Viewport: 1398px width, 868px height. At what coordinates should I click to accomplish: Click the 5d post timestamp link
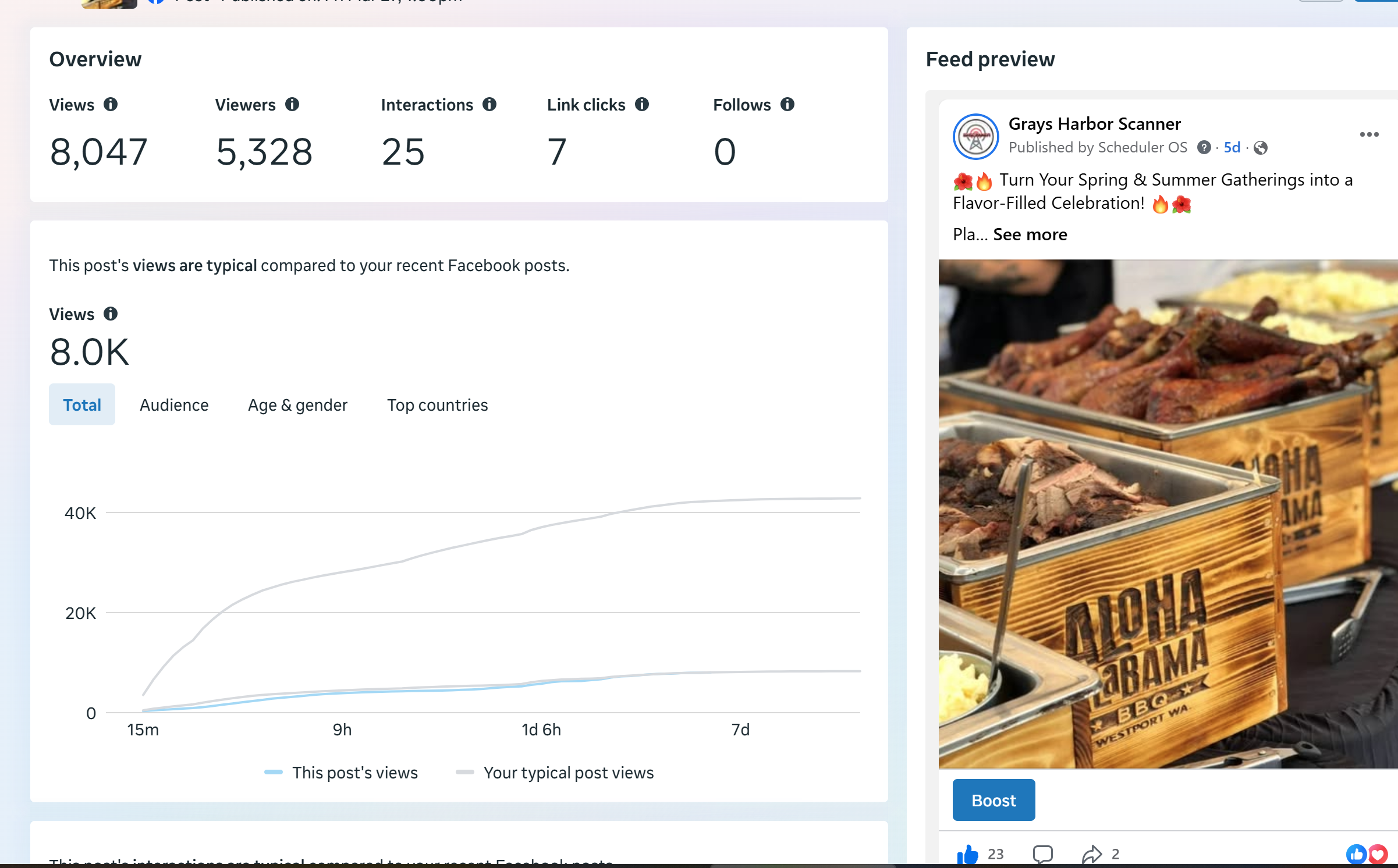pyautogui.click(x=1232, y=148)
